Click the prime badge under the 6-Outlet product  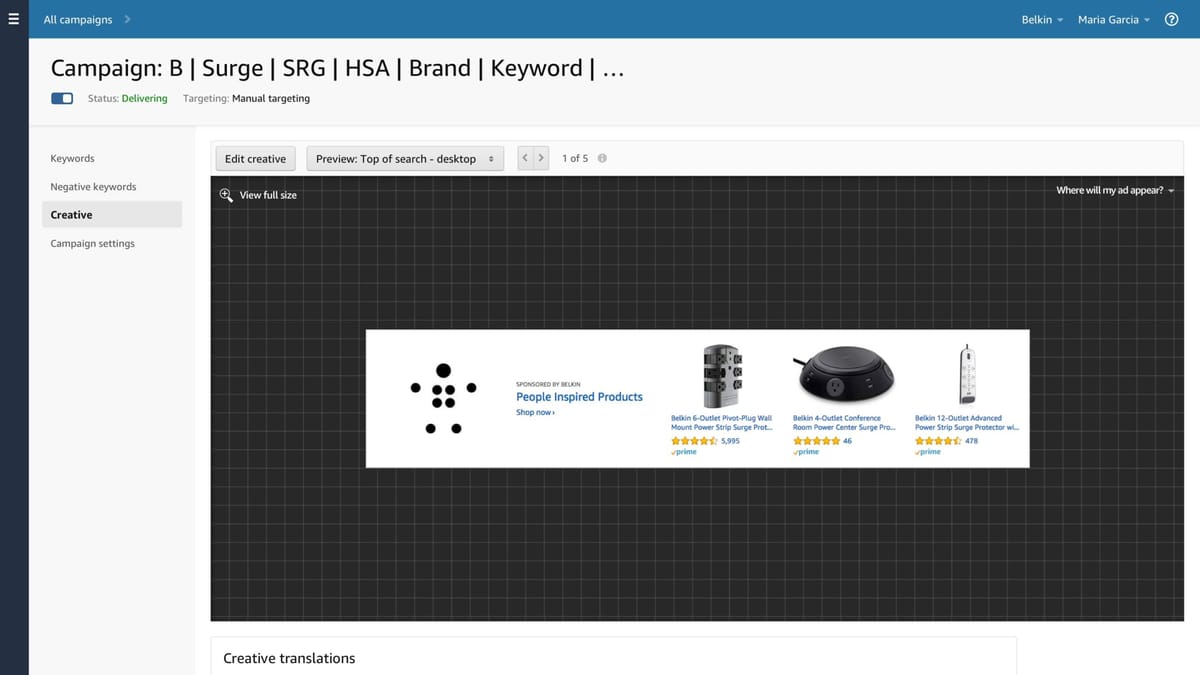pos(682,451)
